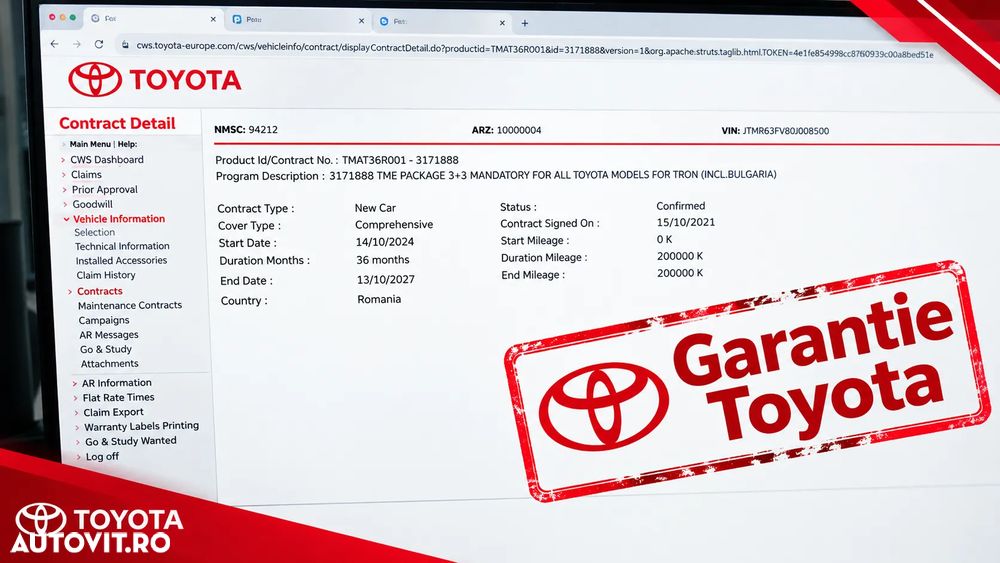Expand the Claim Export chevron
Viewport: 1000px width, 563px height.
pyautogui.click(x=77, y=413)
